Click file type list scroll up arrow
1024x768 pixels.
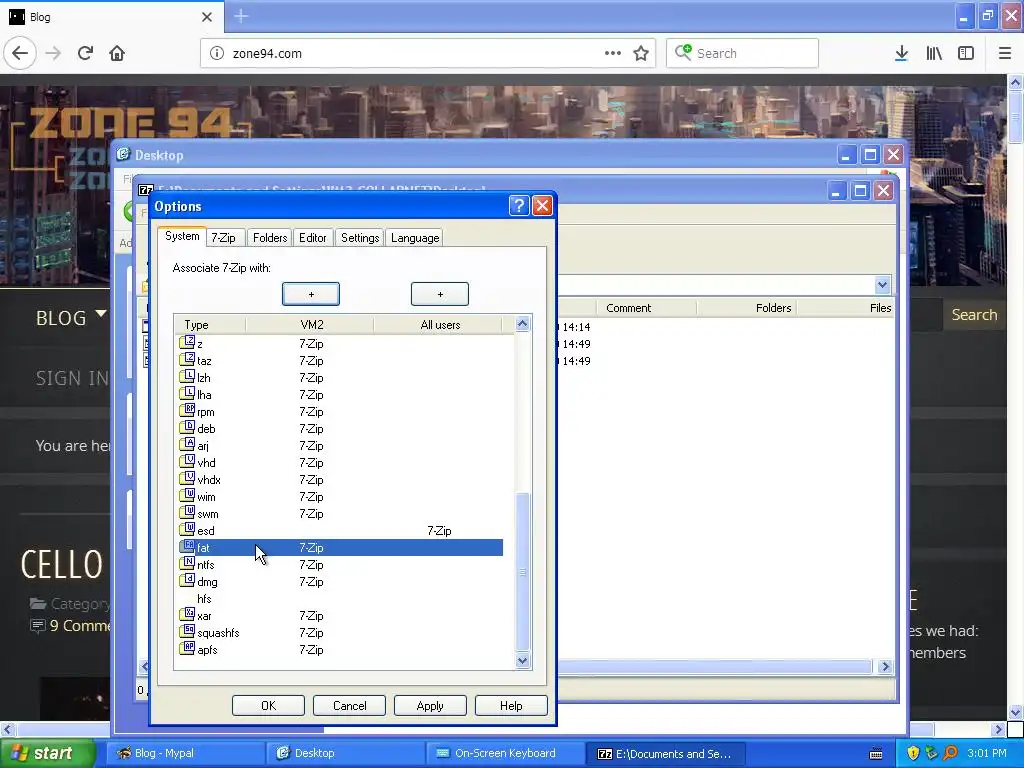click(x=522, y=324)
